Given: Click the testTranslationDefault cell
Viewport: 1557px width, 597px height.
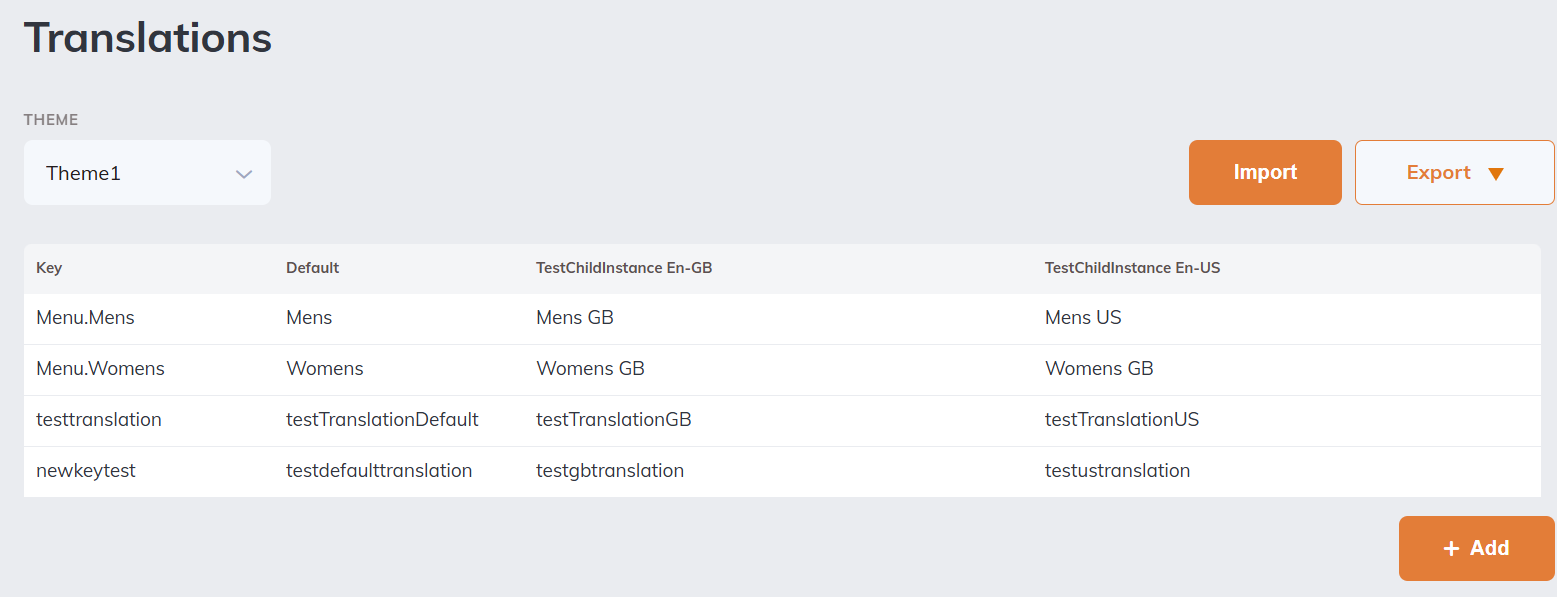Looking at the screenshot, I should (382, 420).
